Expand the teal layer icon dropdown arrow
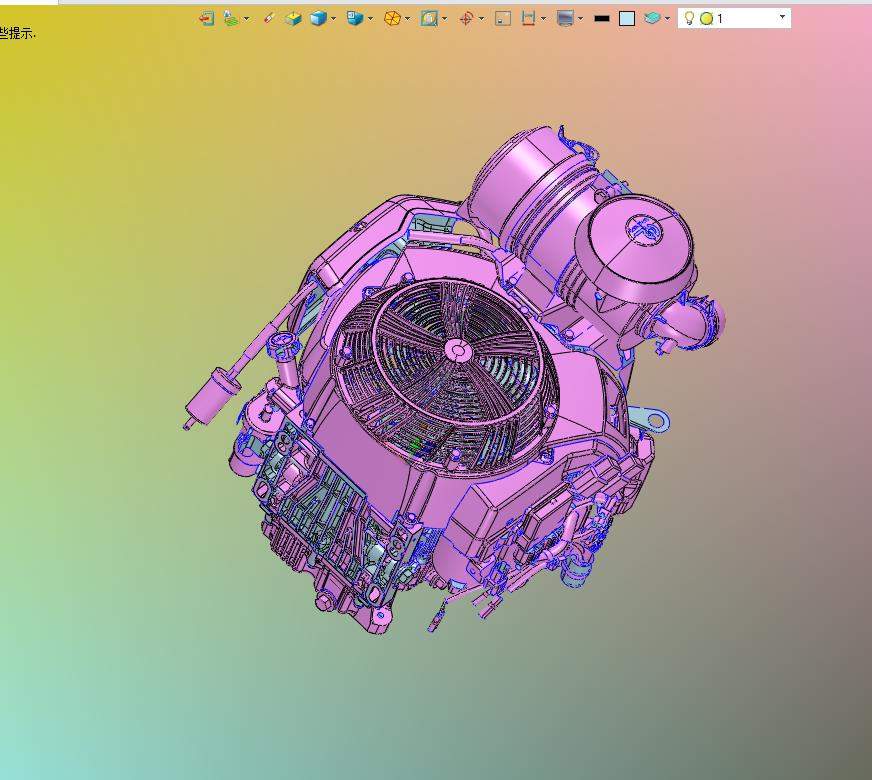 (667, 19)
